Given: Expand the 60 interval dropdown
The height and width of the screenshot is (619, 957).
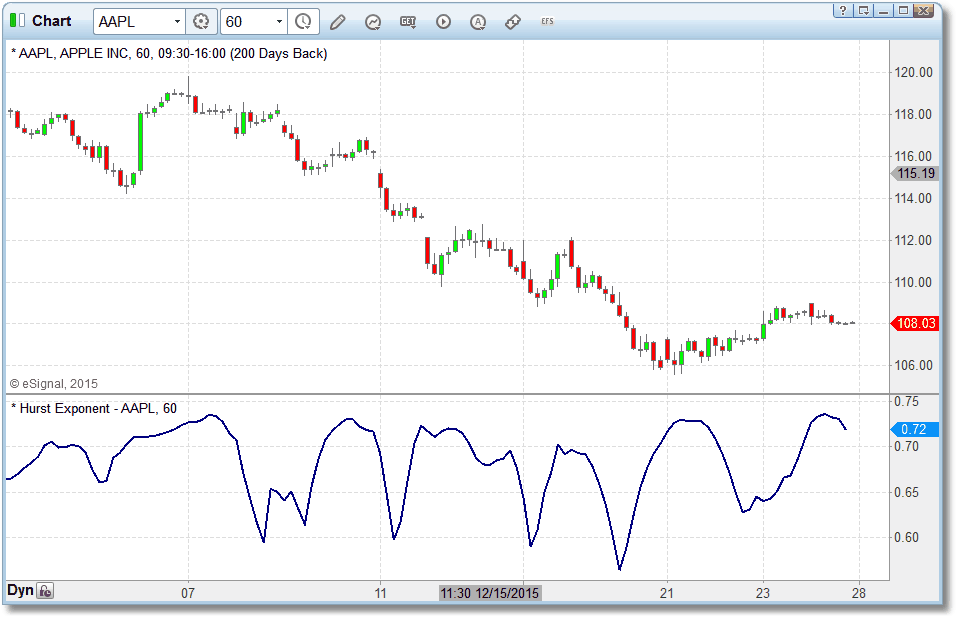Looking at the screenshot, I should pos(279,21).
